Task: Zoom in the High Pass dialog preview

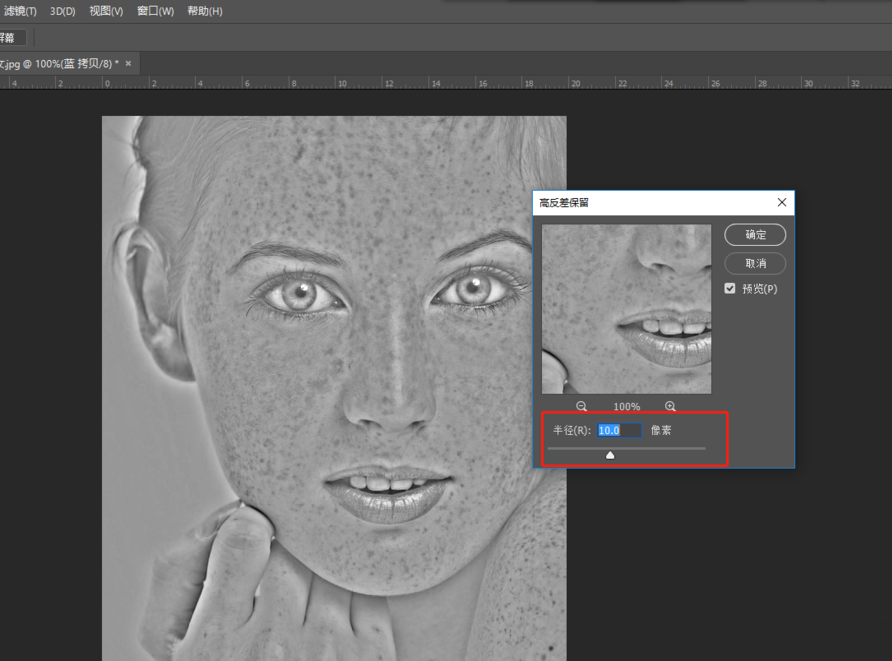Action: (670, 407)
